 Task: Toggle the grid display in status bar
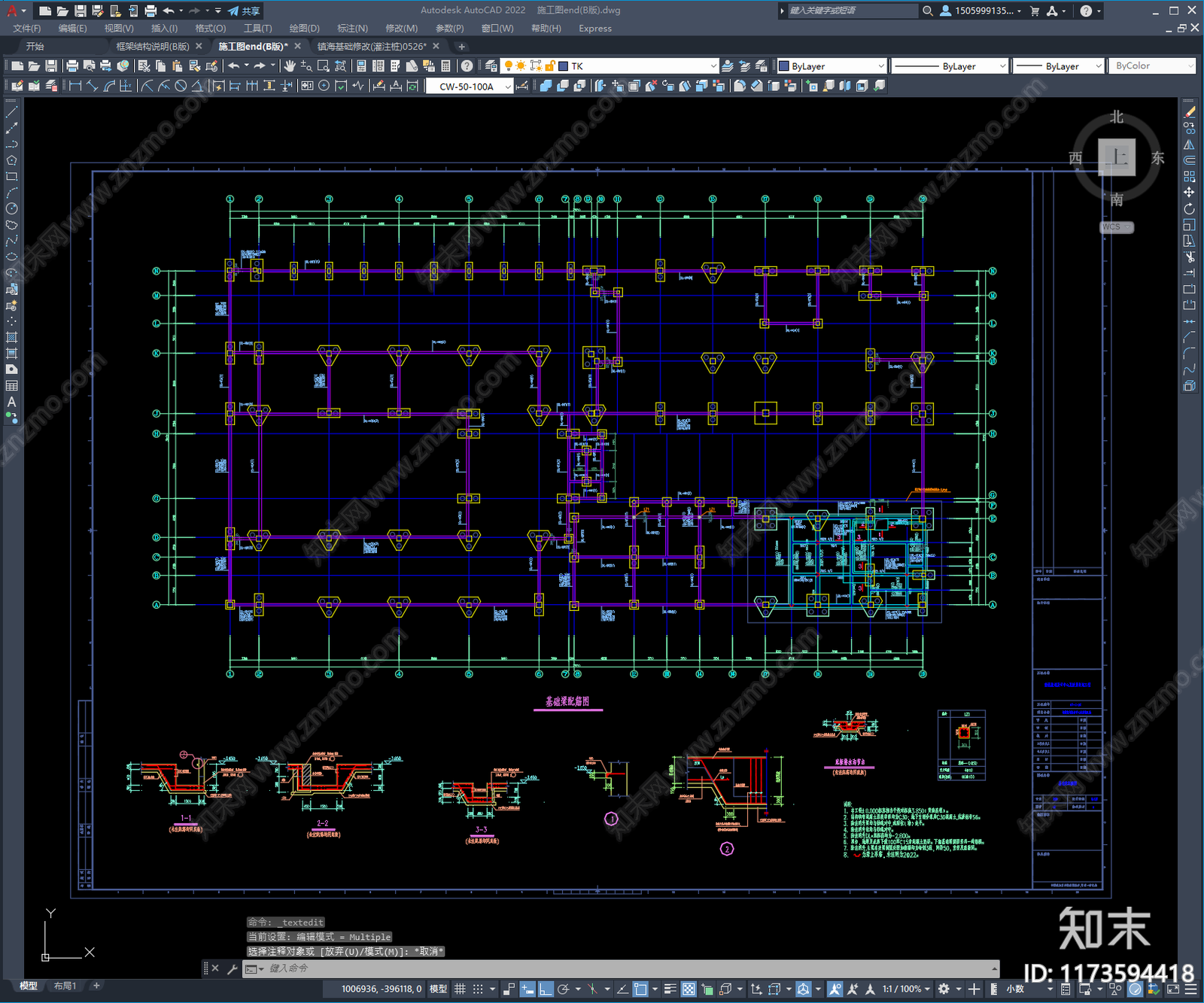460,989
